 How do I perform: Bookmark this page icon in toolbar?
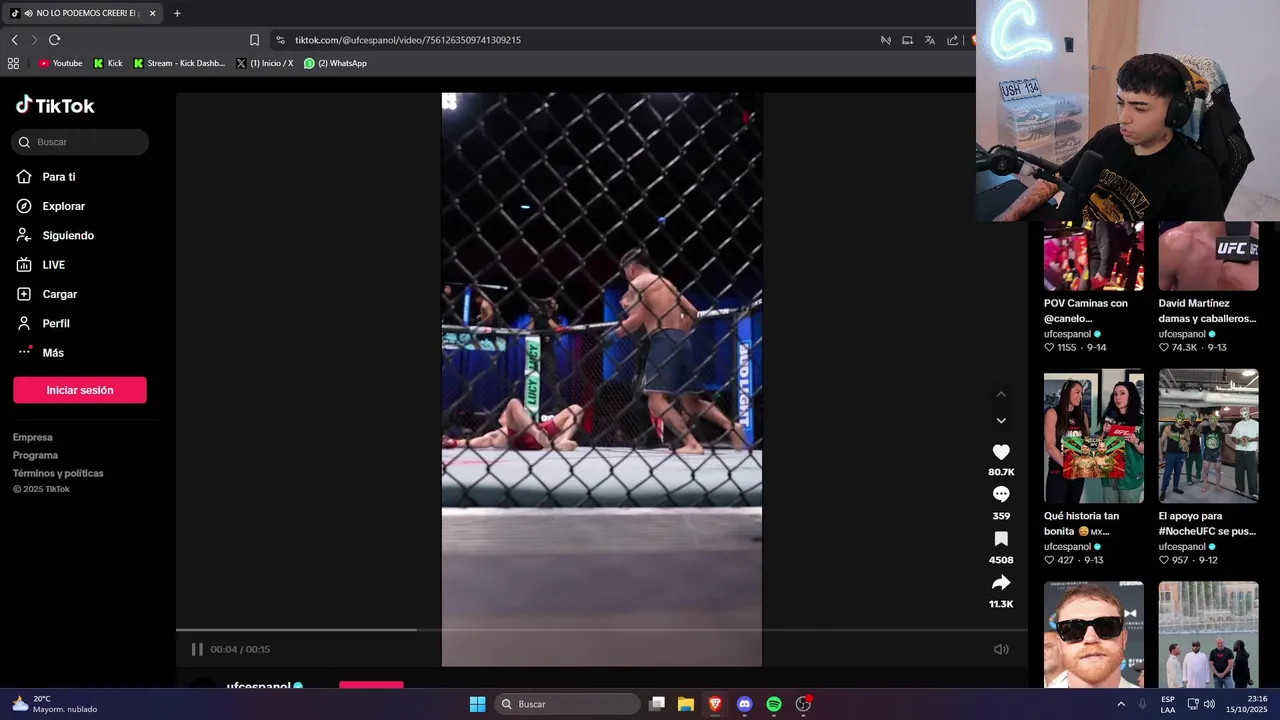click(x=254, y=40)
